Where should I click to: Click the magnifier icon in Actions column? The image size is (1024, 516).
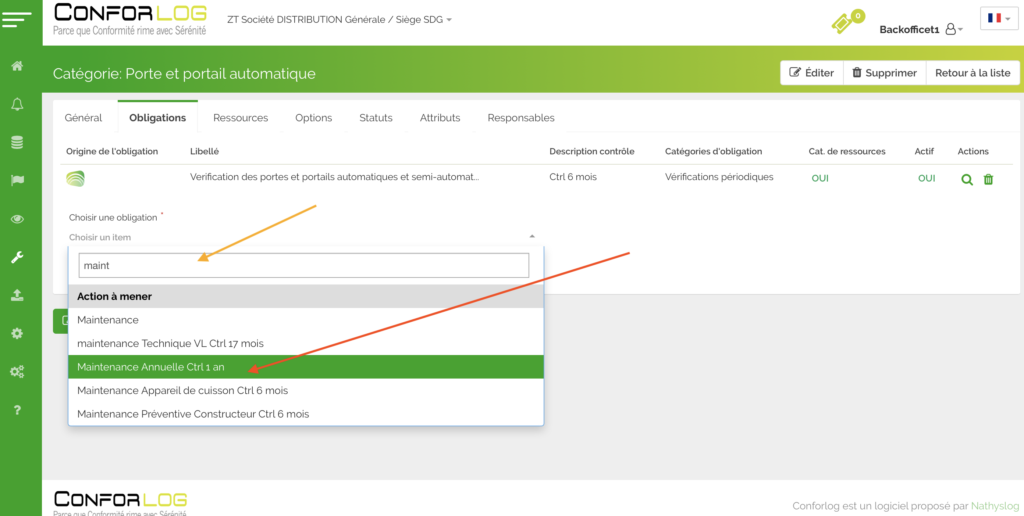(967, 179)
